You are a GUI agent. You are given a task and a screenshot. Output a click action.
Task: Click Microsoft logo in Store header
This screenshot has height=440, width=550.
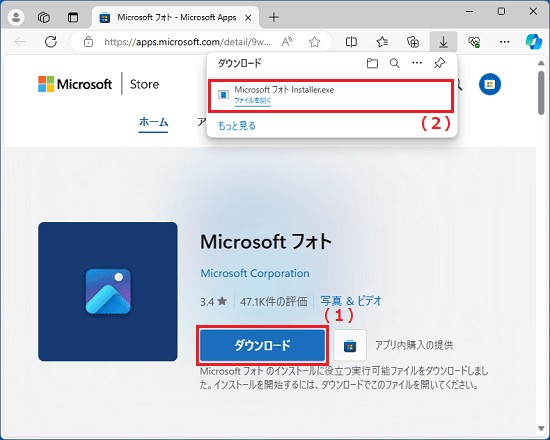pyautogui.click(x=75, y=84)
